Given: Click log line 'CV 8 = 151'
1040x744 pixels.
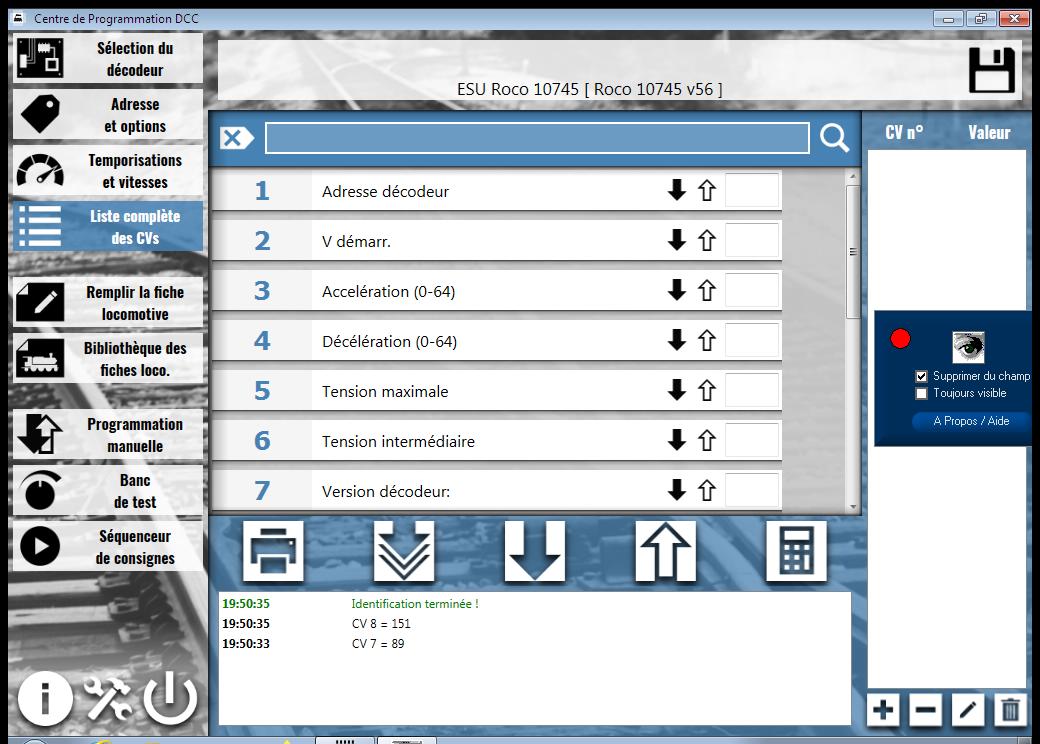Looking at the screenshot, I should tap(381, 623).
